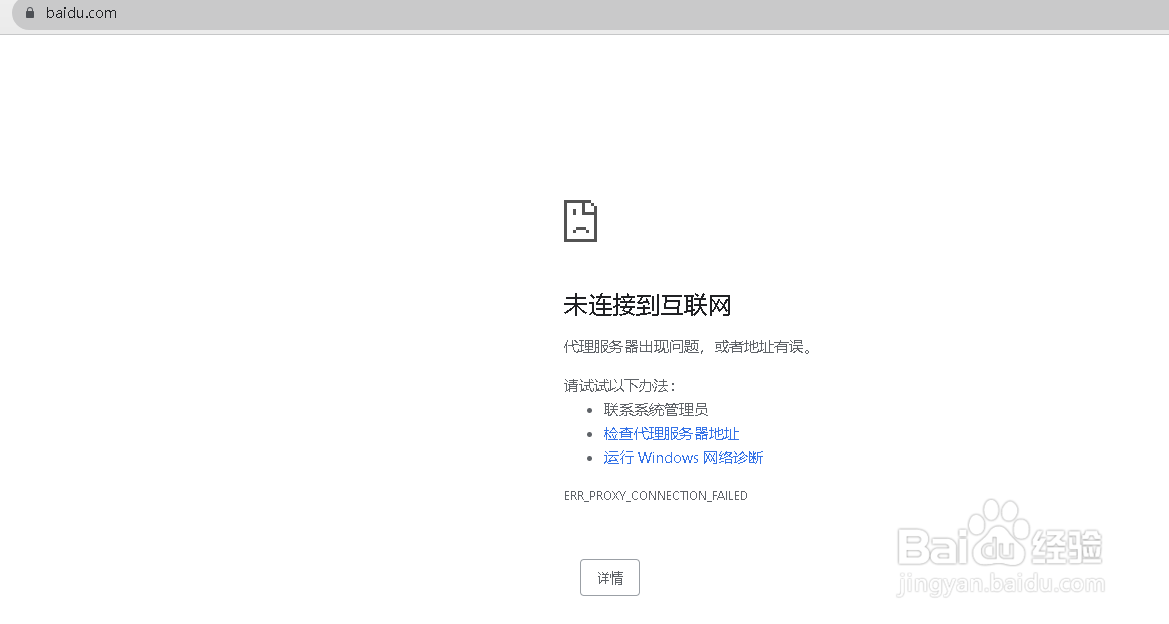1169x624 pixels.
Task: Click the 详情 details button
Action: tap(610, 577)
